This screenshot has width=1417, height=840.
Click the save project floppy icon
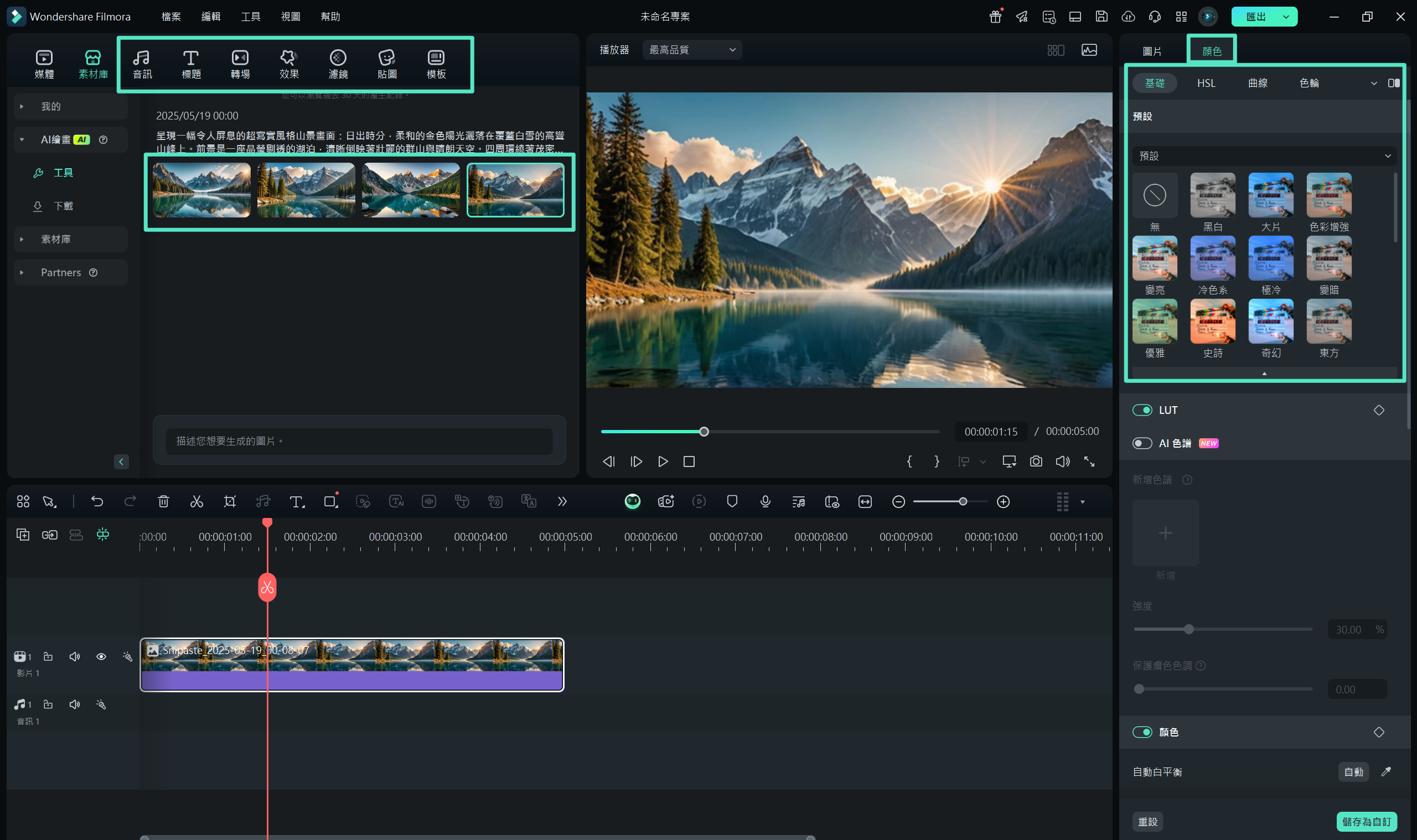pos(1101,17)
